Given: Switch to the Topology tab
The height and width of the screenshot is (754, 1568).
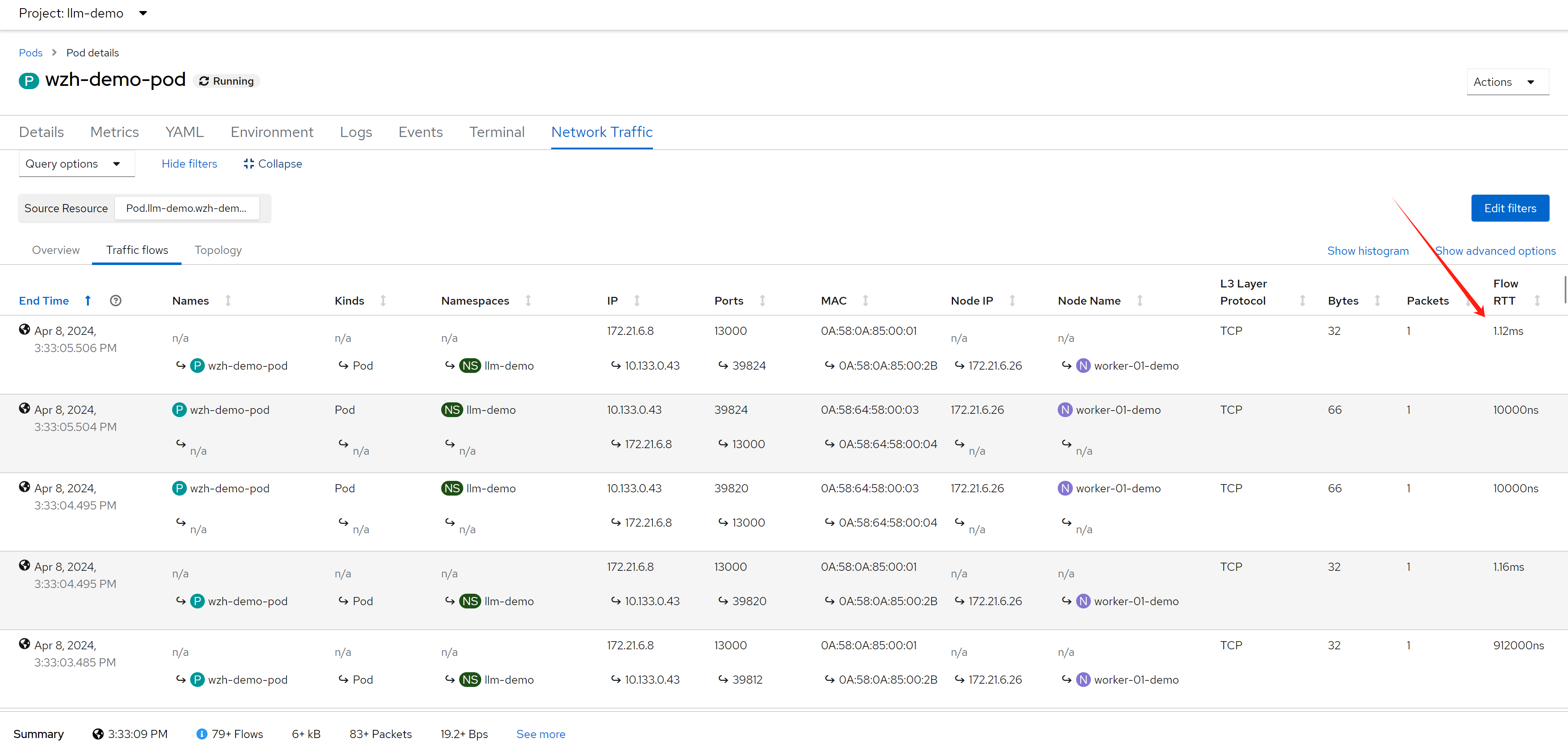Looking at the screenshot, I should [218, 250].
